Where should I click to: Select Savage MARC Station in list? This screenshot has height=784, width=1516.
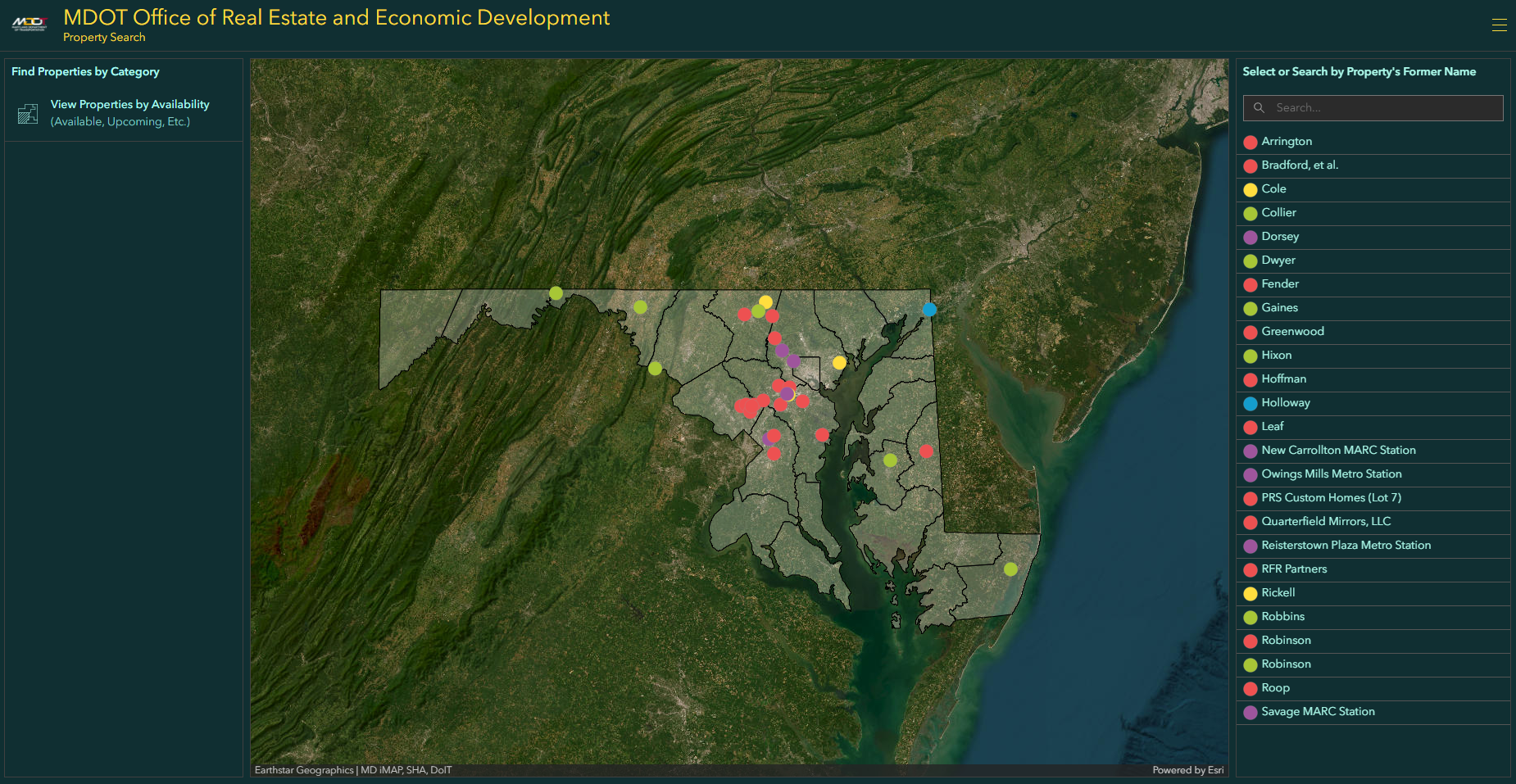1318,712
